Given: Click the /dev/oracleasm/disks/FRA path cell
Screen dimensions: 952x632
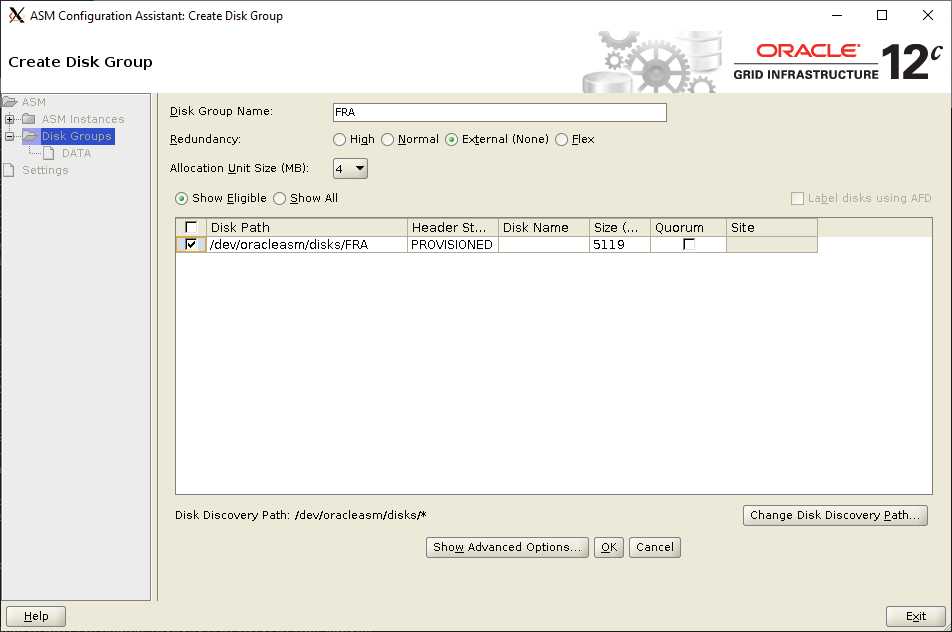Looking at the screenshot, I should click(307, 244).
